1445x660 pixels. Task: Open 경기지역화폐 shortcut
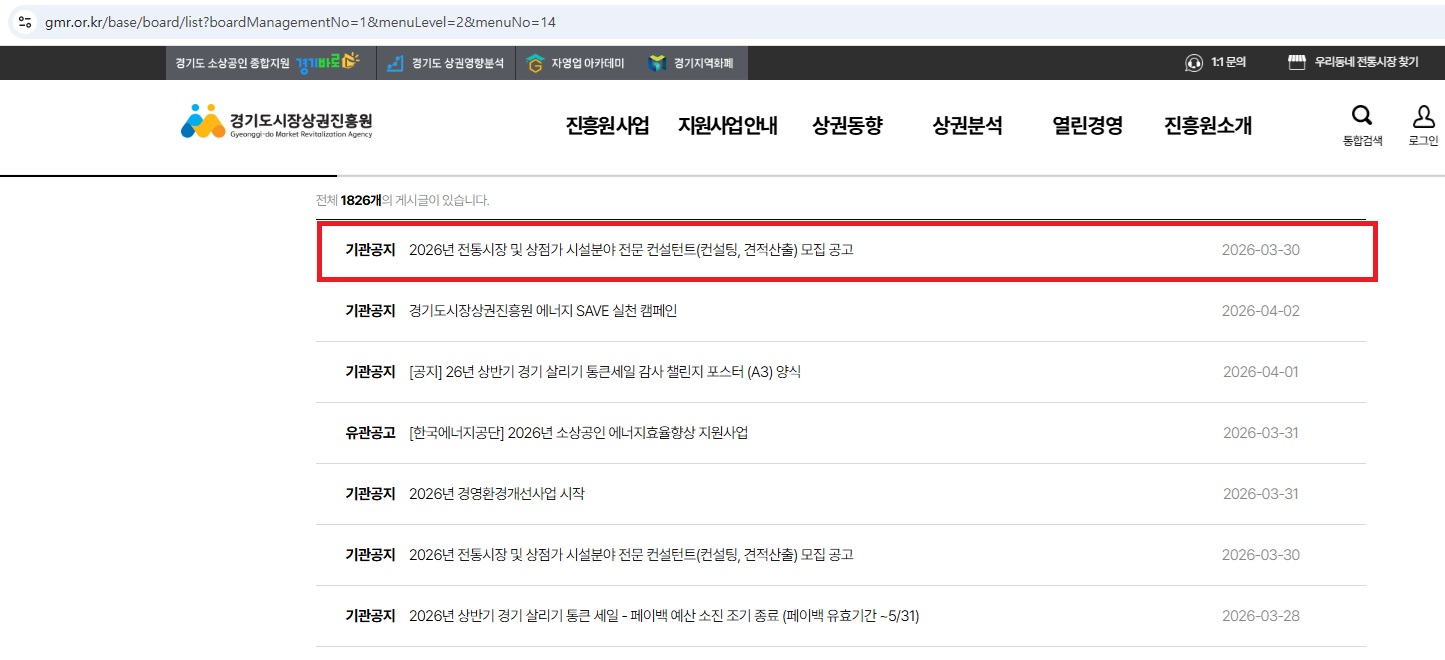coord(692,63)
